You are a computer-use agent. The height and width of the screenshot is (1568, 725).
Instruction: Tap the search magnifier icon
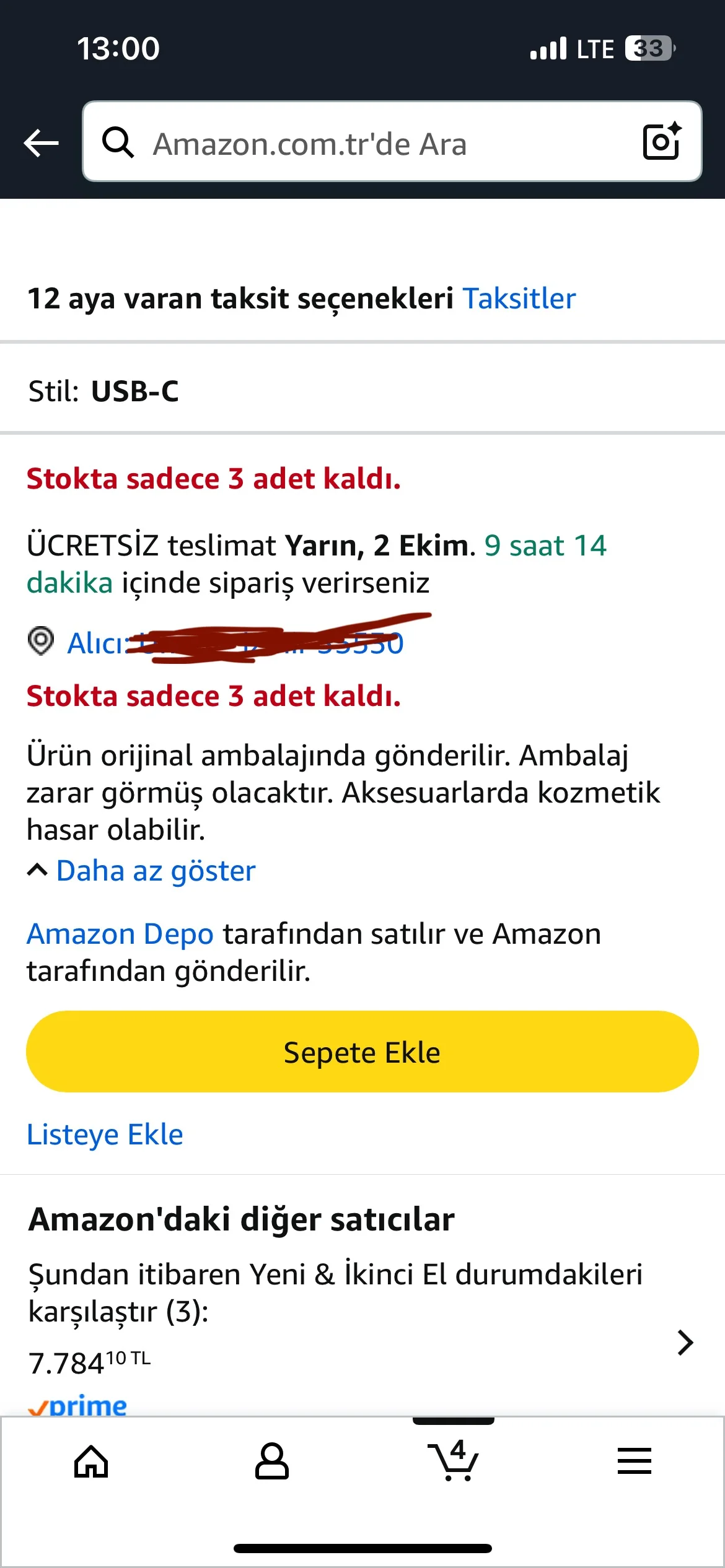pos(118,143)
